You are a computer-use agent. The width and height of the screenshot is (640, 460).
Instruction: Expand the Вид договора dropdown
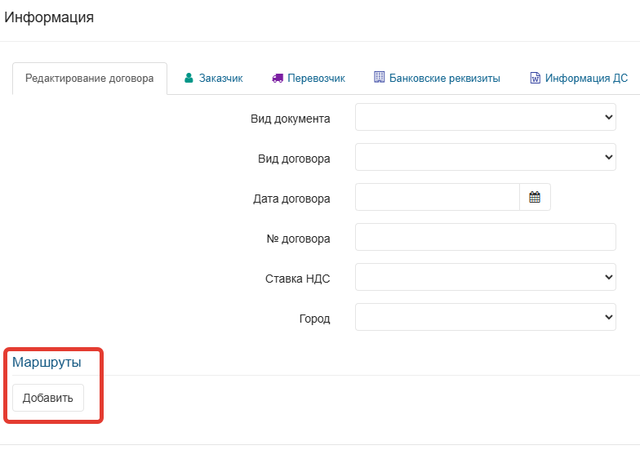[x=485, y=157]
